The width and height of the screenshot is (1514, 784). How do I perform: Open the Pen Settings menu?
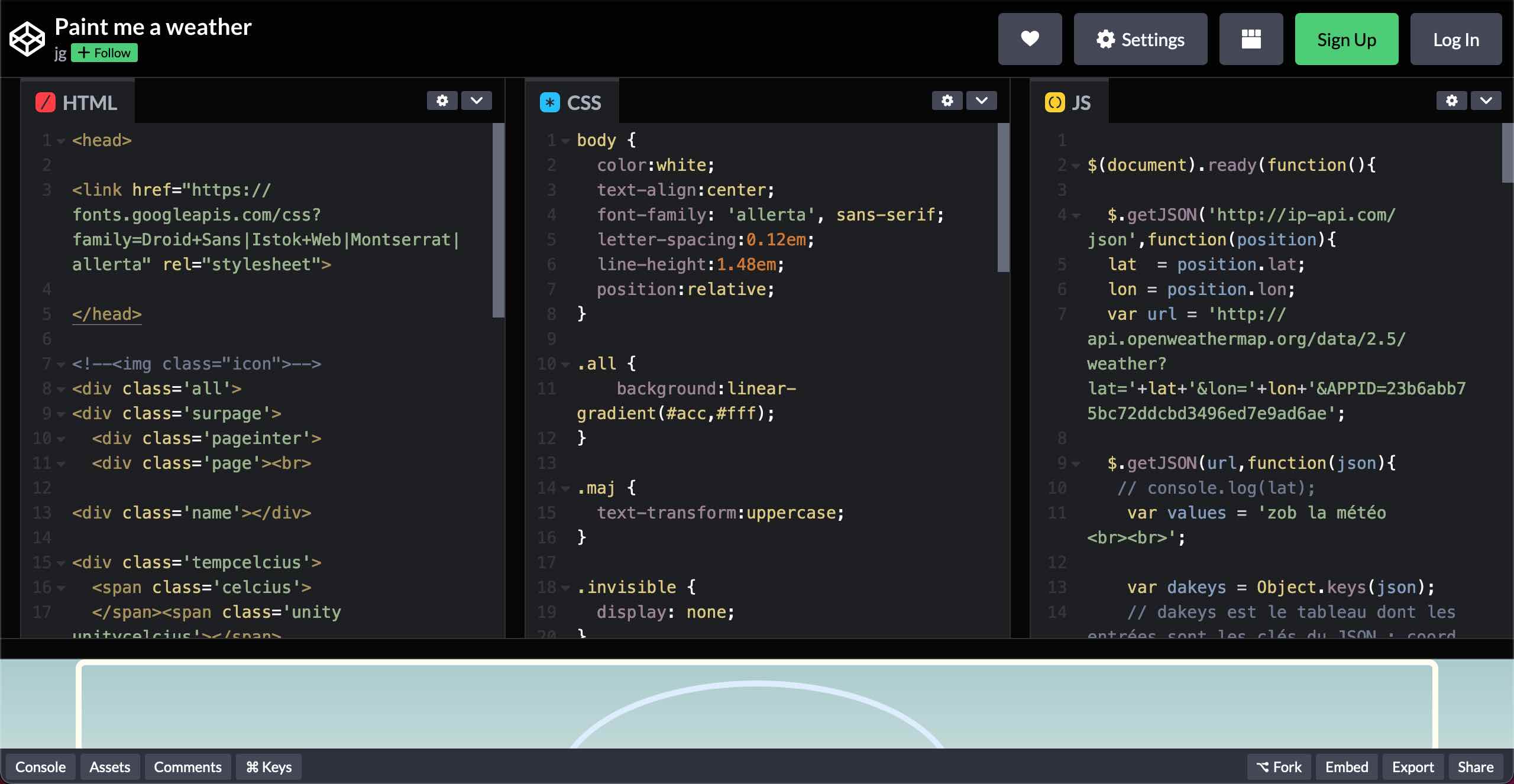point(1140,39)
